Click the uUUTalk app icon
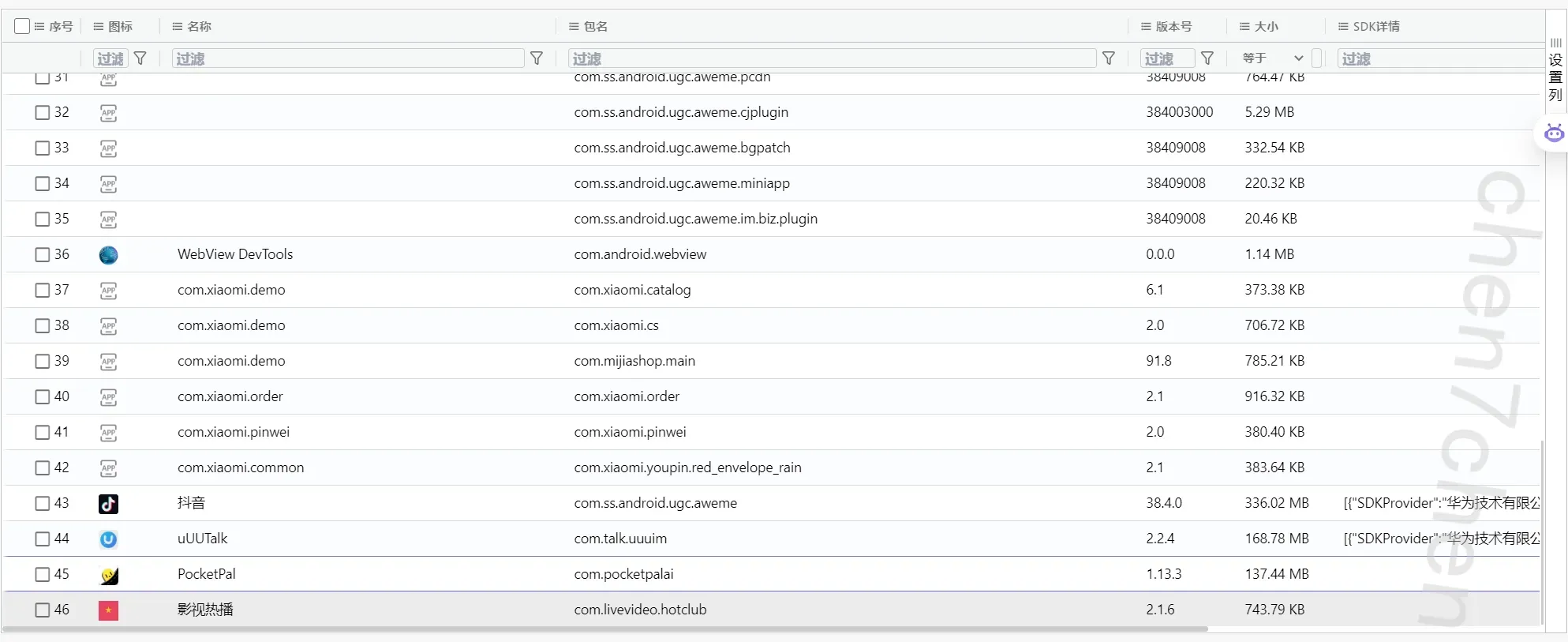 pos(108,539)
